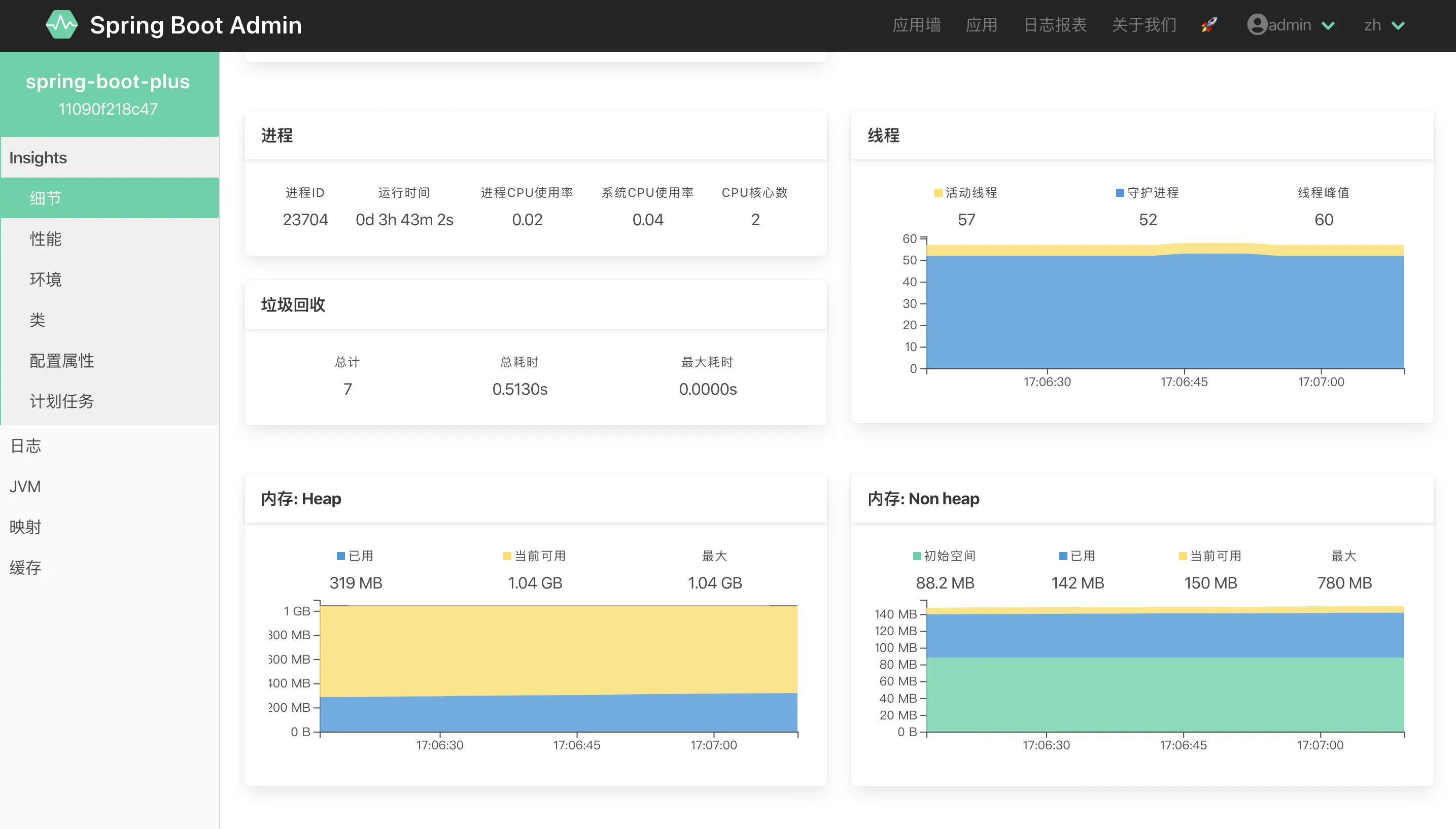This screenshot has height=829, width=1456.
Task: Open the admin account dropdown
Action: 1291,25
